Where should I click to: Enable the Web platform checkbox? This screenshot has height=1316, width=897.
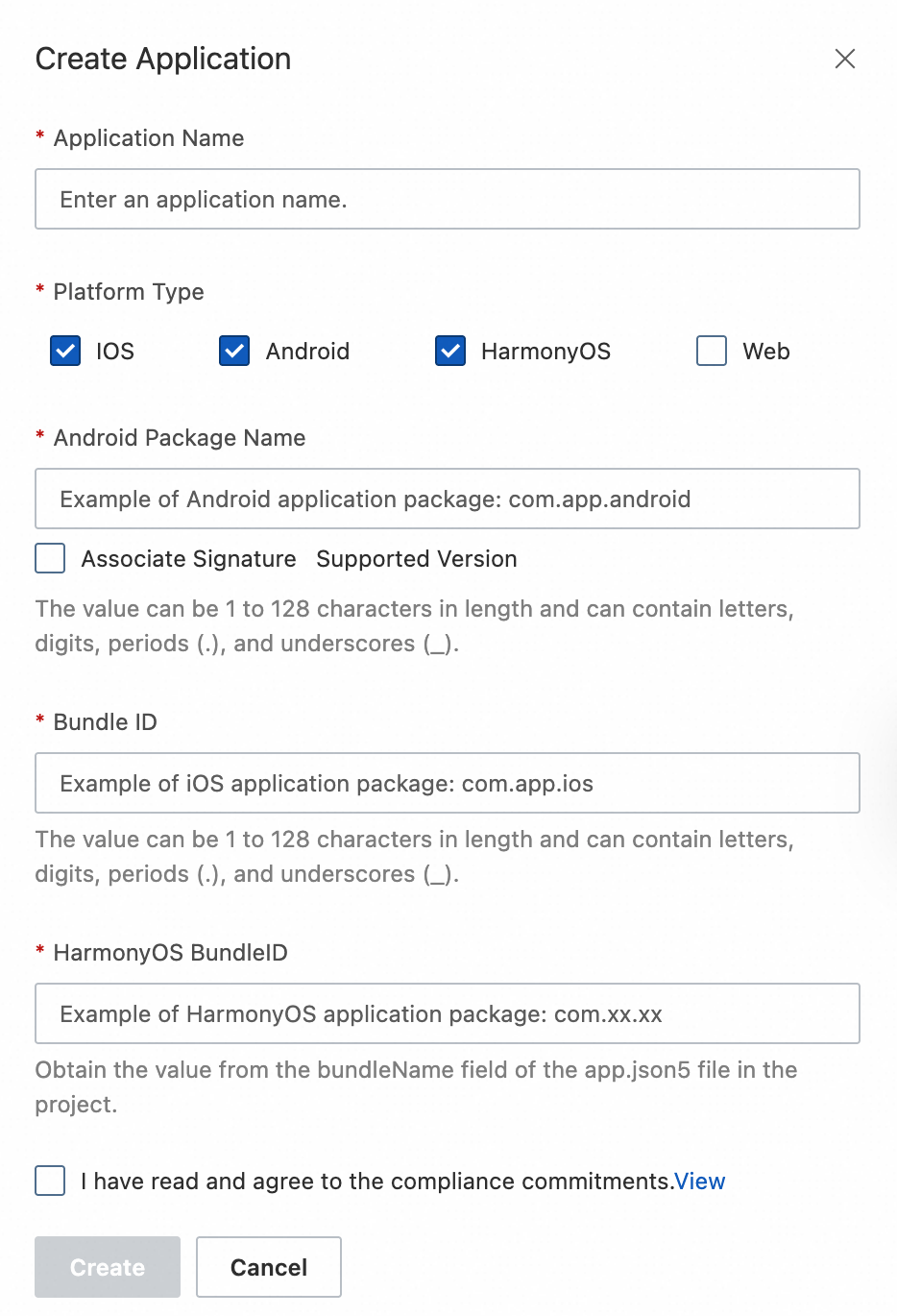pyautogui.click(x=712, y=352)
